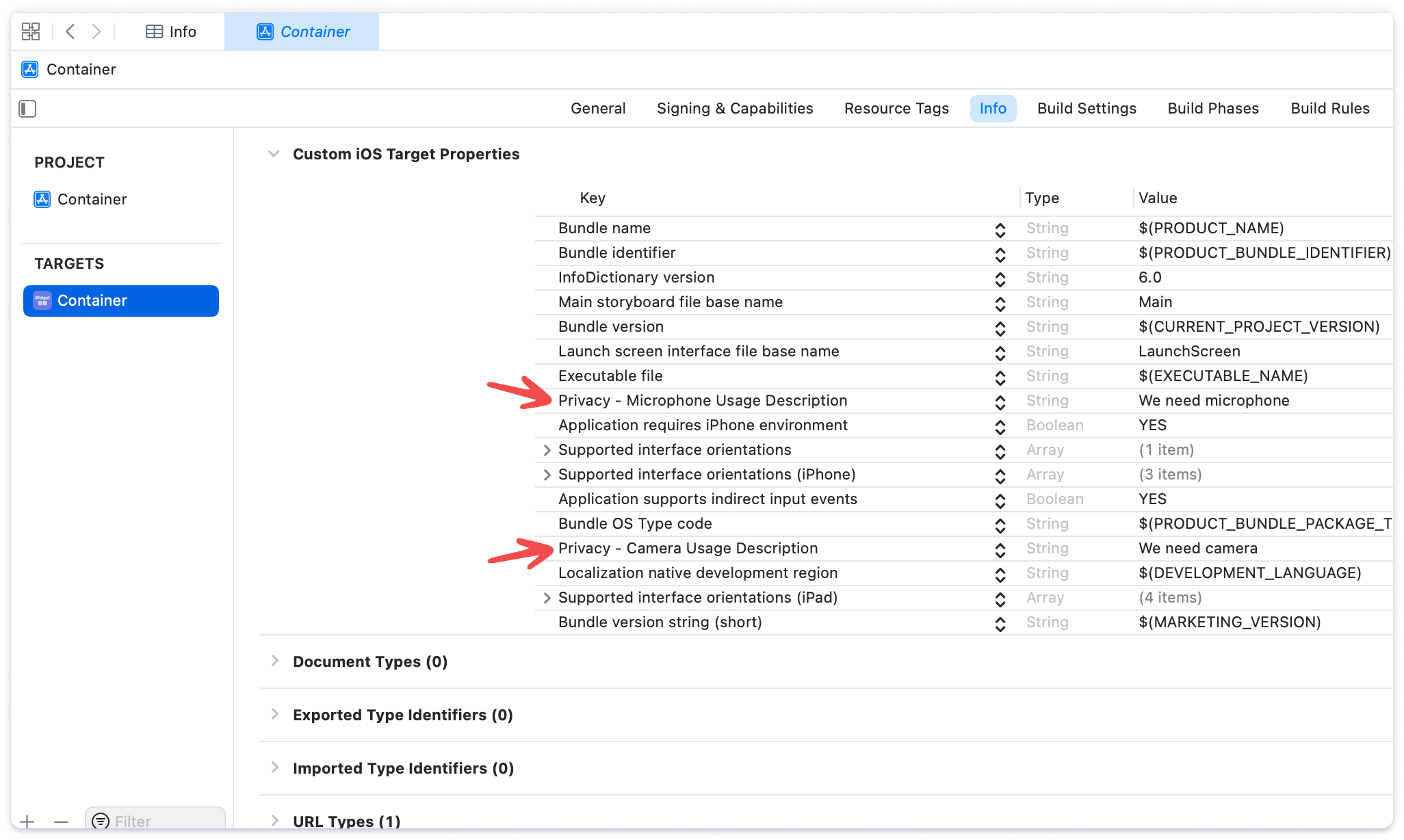Expand the Document Types section
The image size is (1404, 840).
click(x=275, y=661)
